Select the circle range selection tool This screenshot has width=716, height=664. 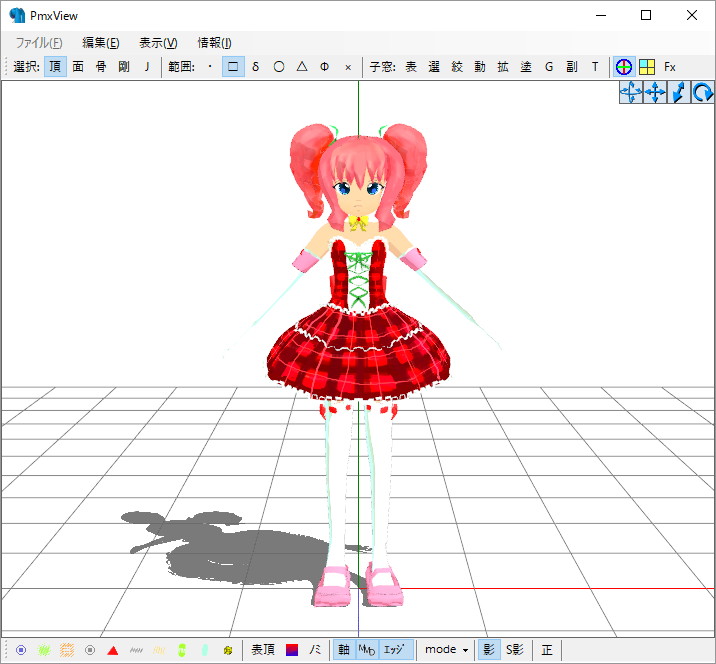click(279, 67)
